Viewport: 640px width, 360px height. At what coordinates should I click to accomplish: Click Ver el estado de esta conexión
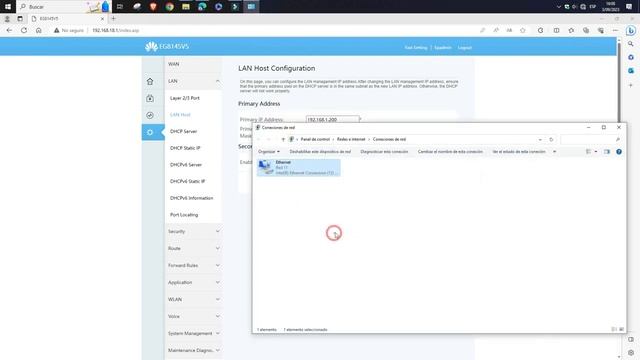click(519, 152)
